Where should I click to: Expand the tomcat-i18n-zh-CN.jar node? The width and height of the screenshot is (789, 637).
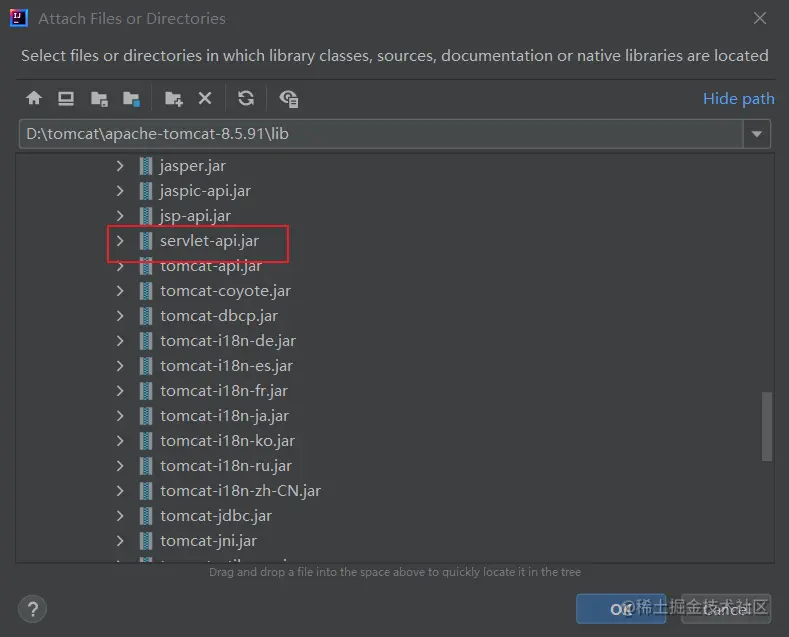tap(120, 491)
